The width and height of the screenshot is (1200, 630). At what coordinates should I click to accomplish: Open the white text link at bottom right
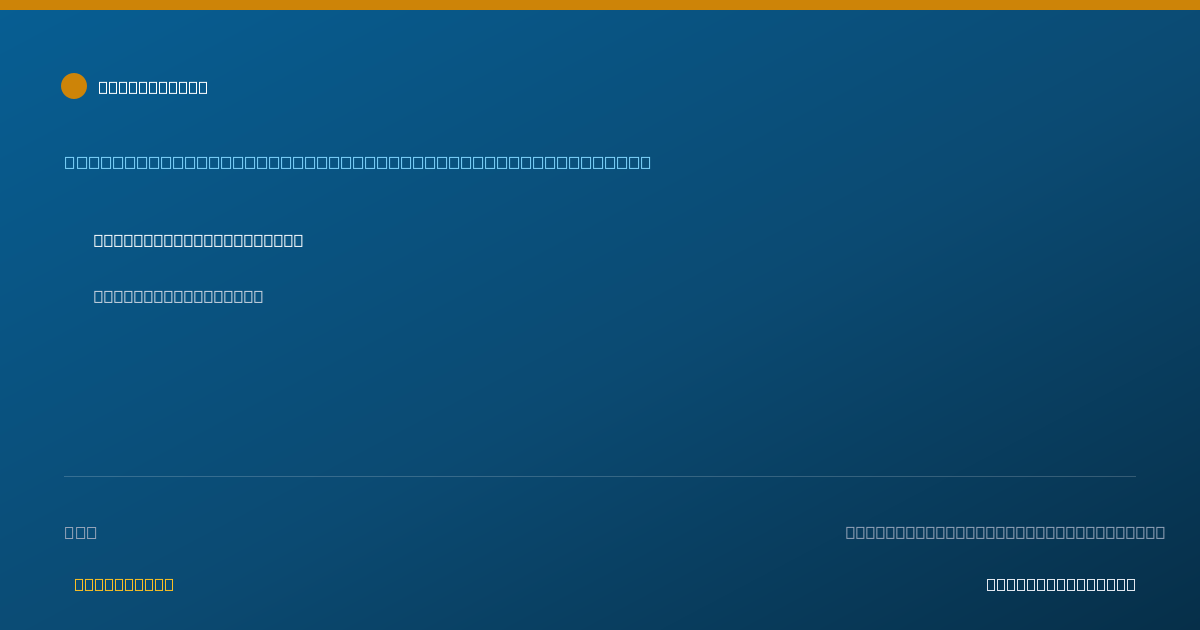click(x=1061, y=584)
